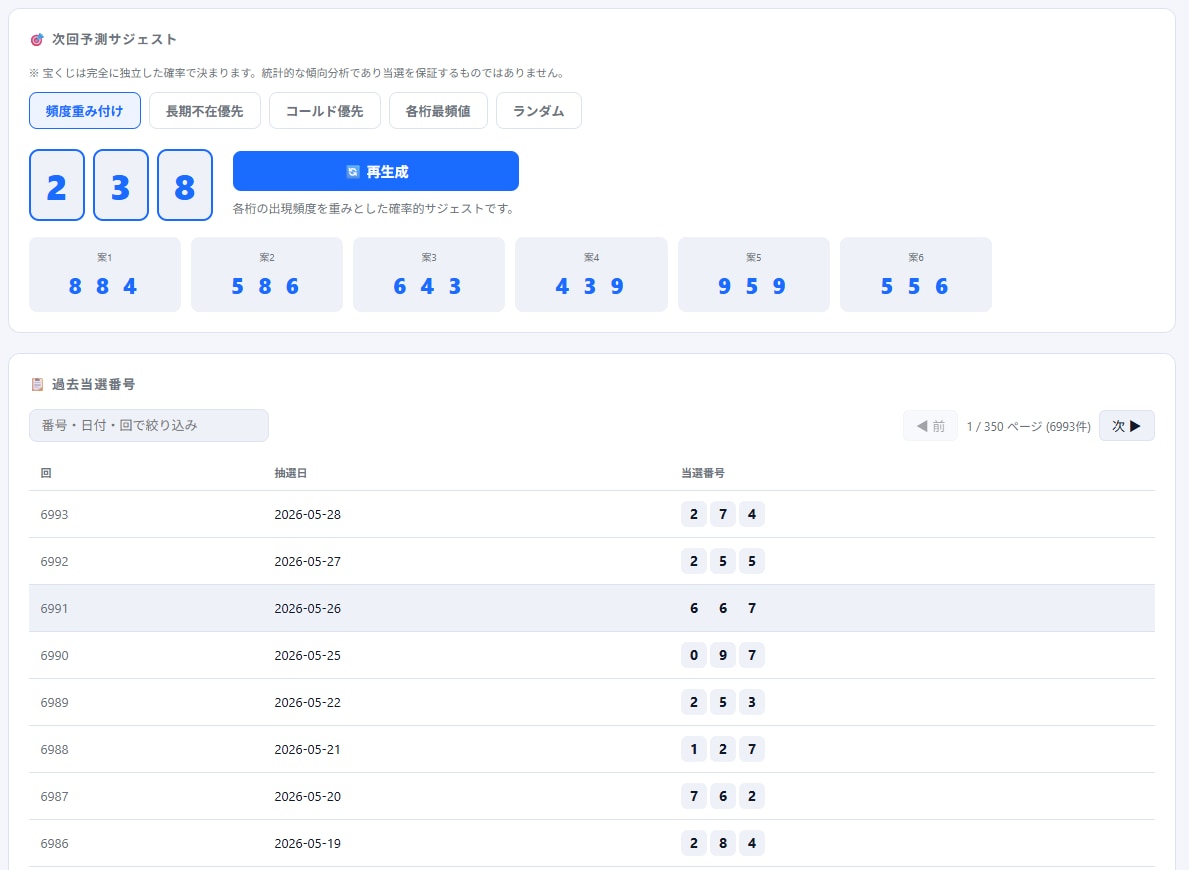Click the 当選番号 column header
Image resolution: width=1189 pixels, height=870 pixels.
(x=703, y=473)
